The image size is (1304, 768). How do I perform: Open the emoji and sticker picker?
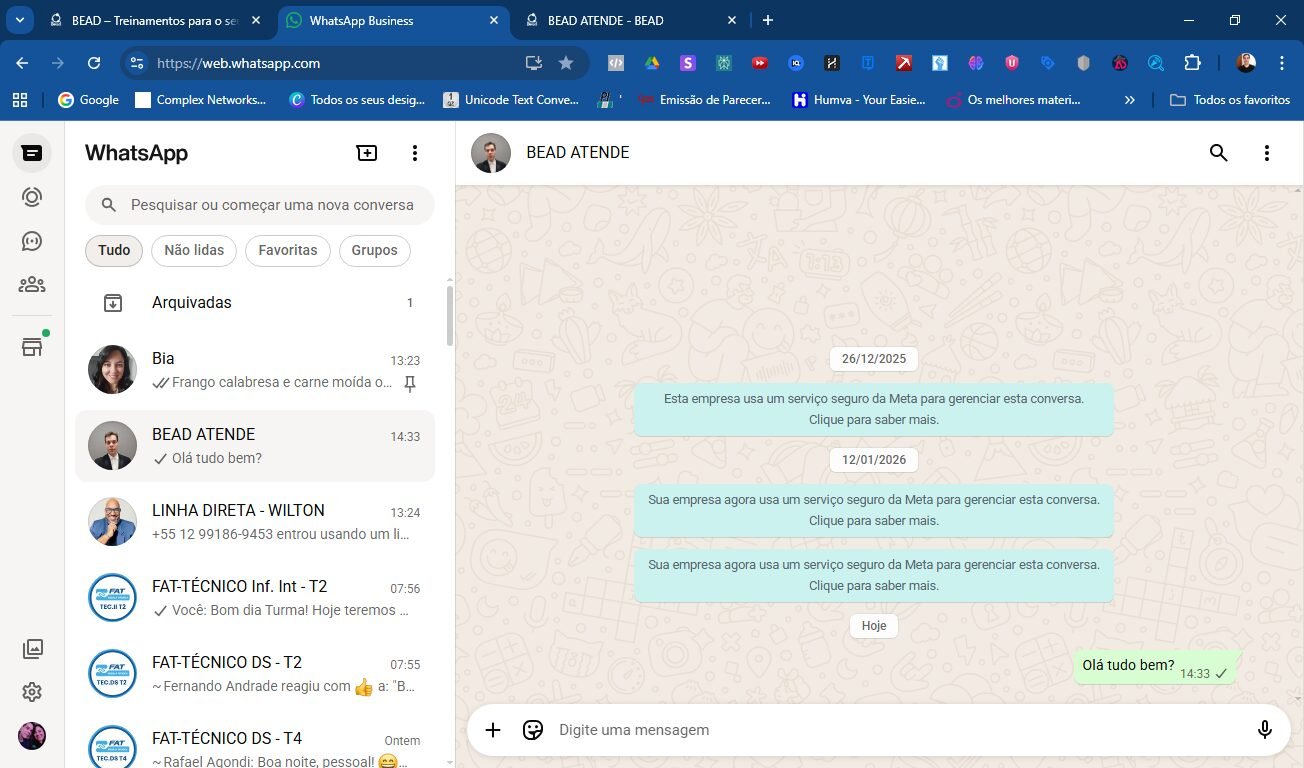click(533, 730)
